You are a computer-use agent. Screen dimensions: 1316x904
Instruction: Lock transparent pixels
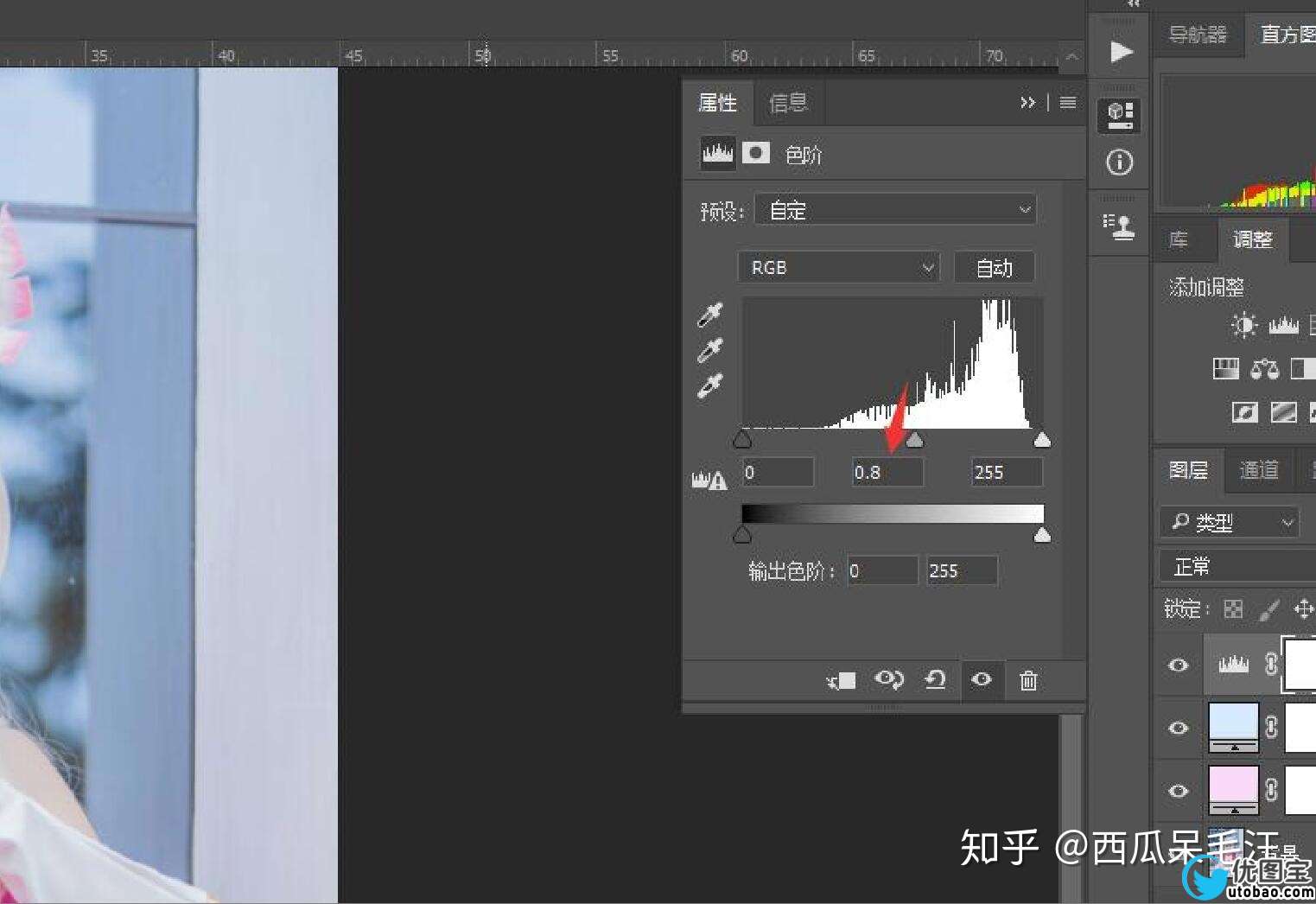(1233, 609)
